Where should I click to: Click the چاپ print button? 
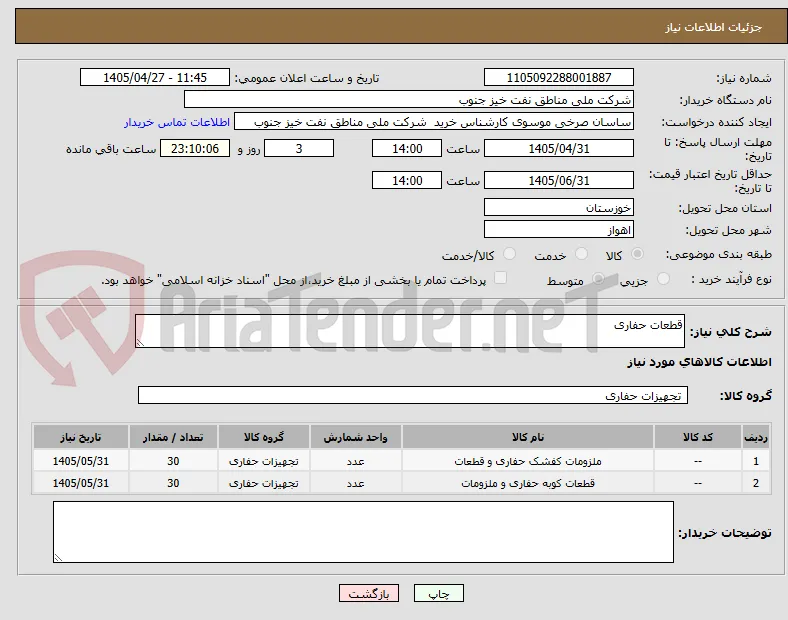[x=439, y=593]
